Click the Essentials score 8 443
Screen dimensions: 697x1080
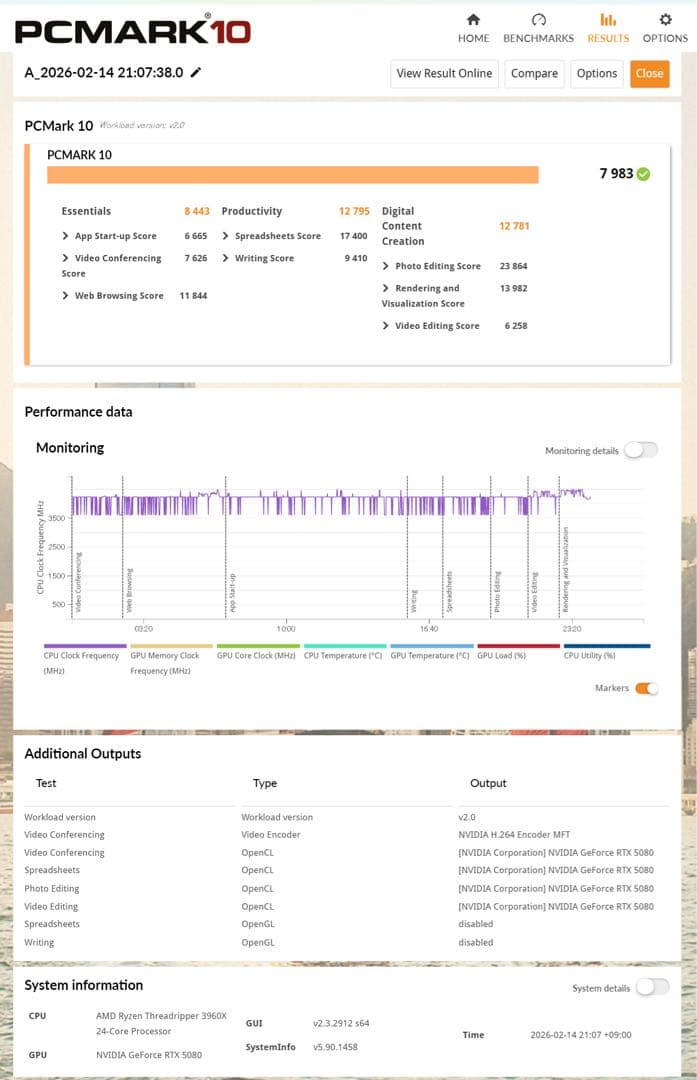click(197, 211)
